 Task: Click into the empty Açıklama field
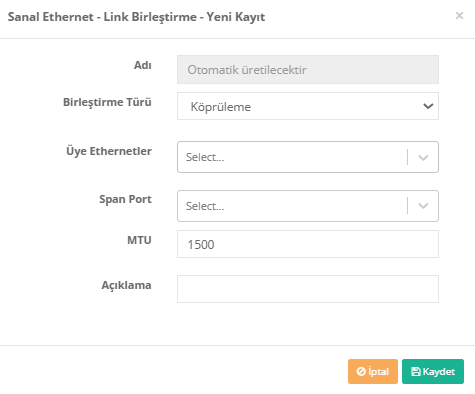click(x=308, y=289)
